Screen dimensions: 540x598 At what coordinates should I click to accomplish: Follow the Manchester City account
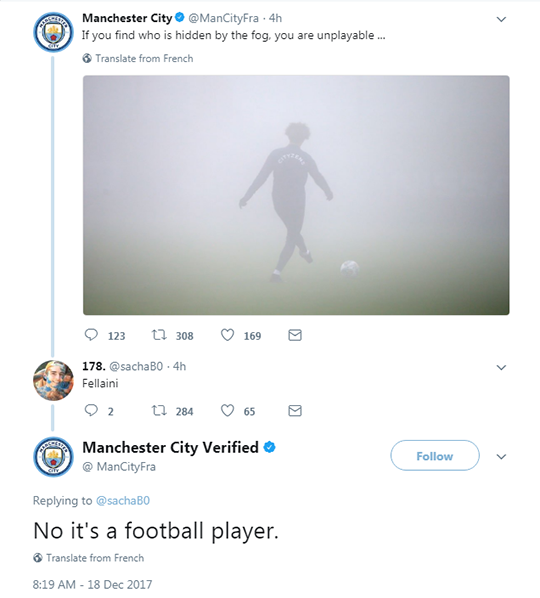(435, 455)
